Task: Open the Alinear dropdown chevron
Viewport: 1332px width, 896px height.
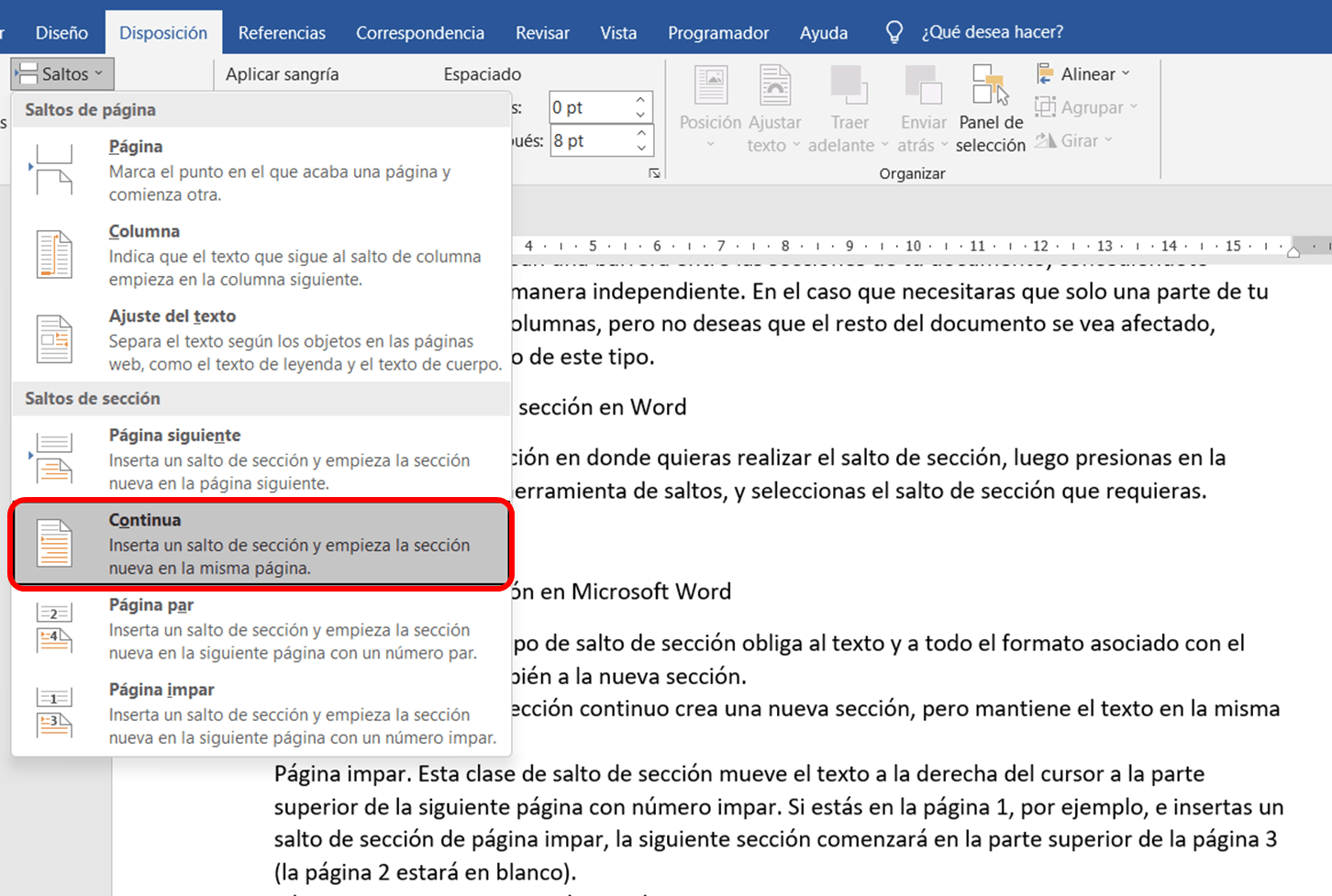Action: click(x=1125, y=74)
